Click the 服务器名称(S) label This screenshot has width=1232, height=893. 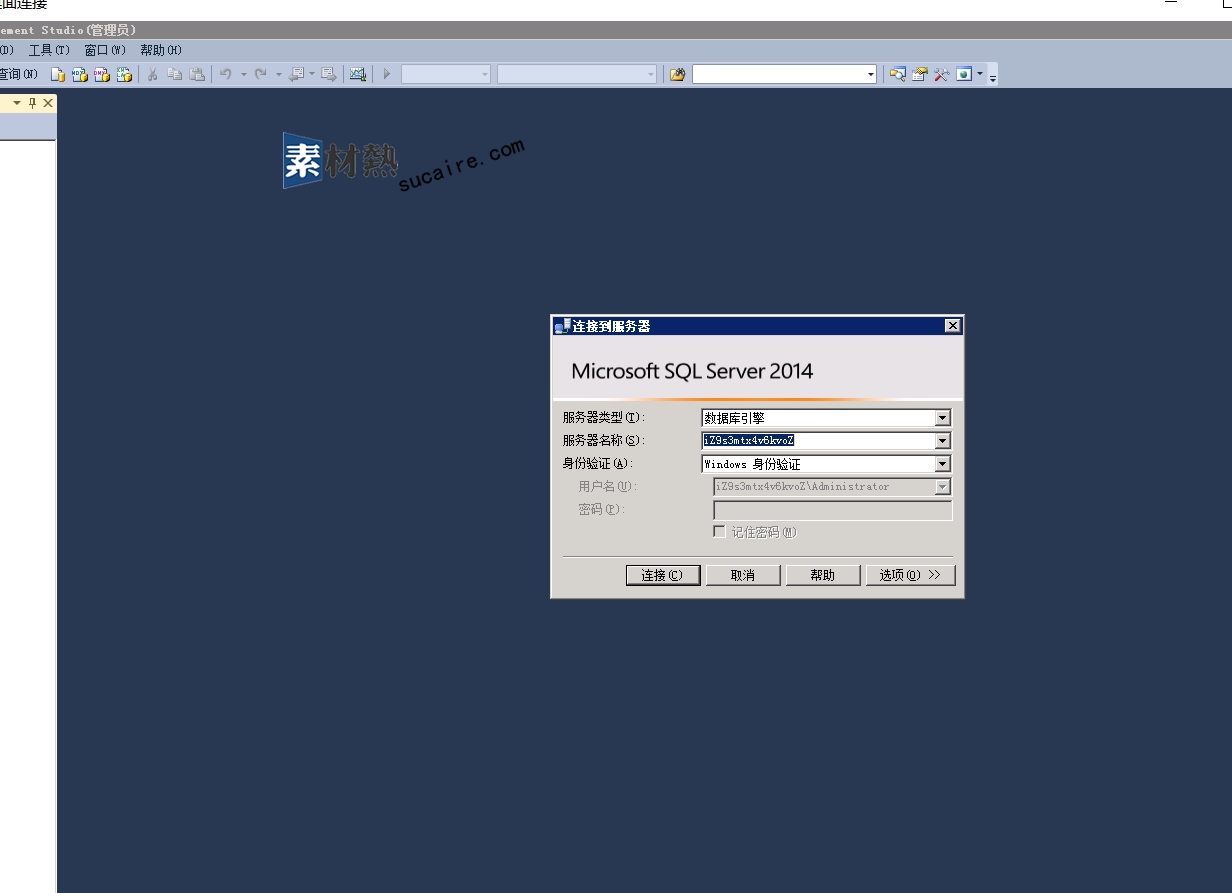(604, 441)
